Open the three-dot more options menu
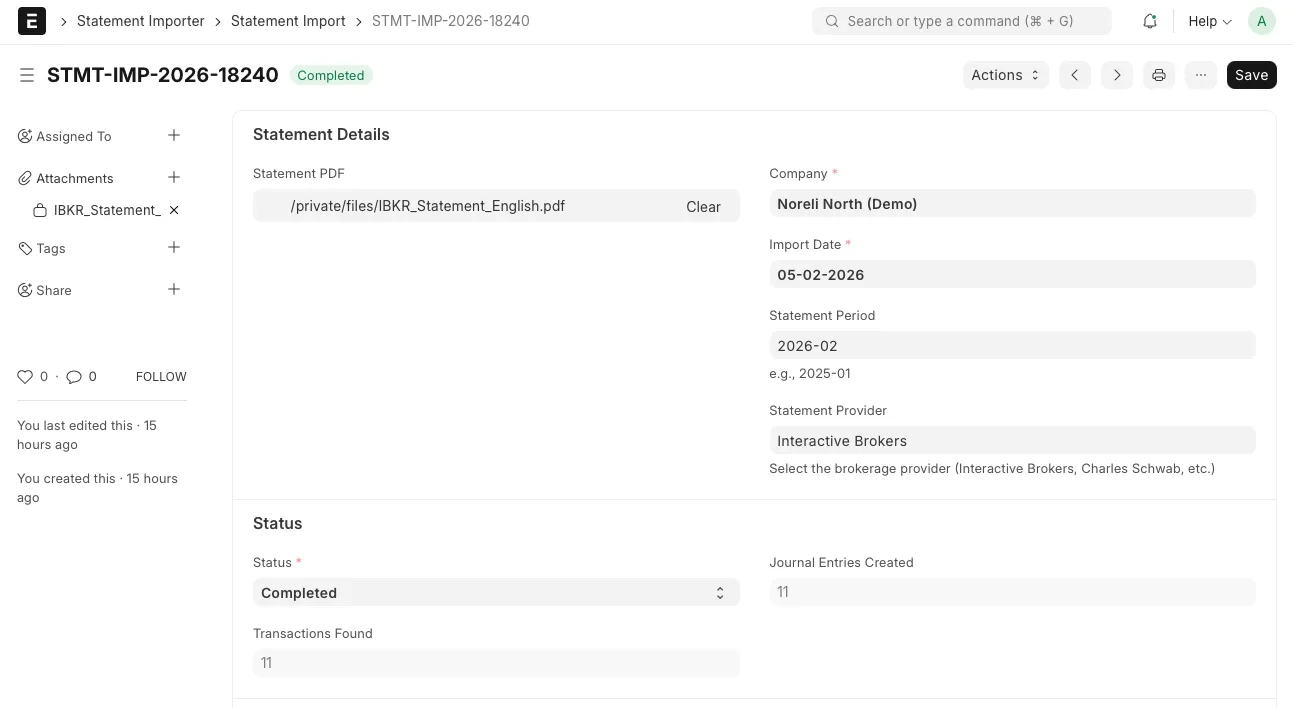1293x708 pixels. (1200, 75)
